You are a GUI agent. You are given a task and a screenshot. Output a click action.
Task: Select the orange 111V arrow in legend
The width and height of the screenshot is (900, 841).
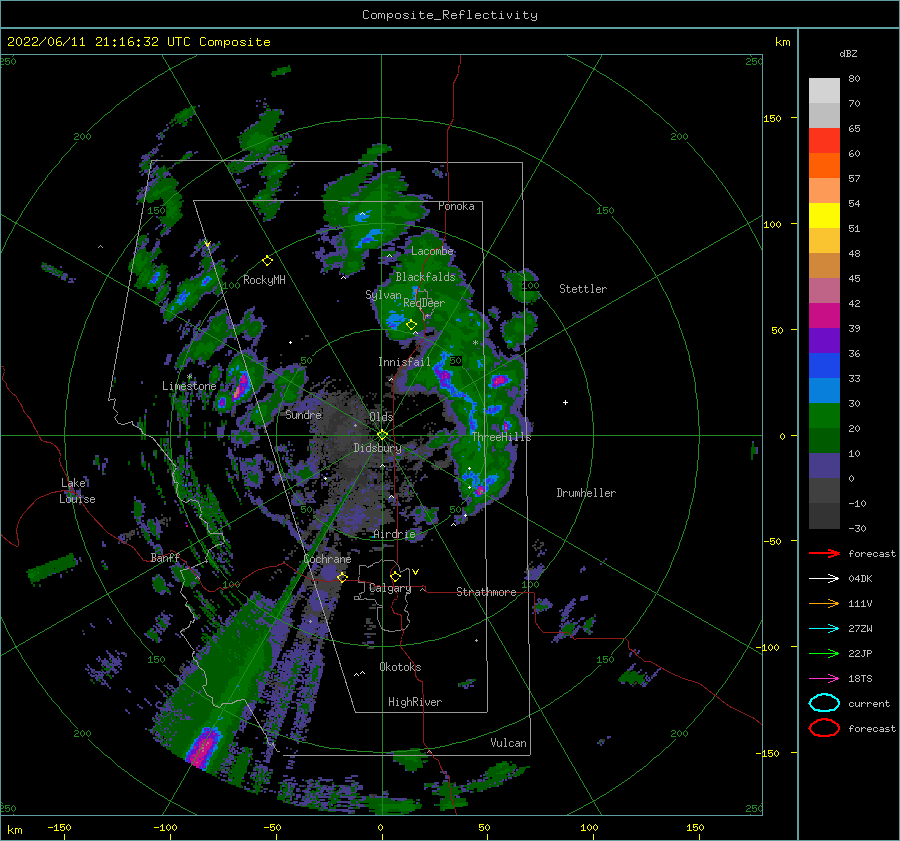pyautogui.click(x=824, y=603)
